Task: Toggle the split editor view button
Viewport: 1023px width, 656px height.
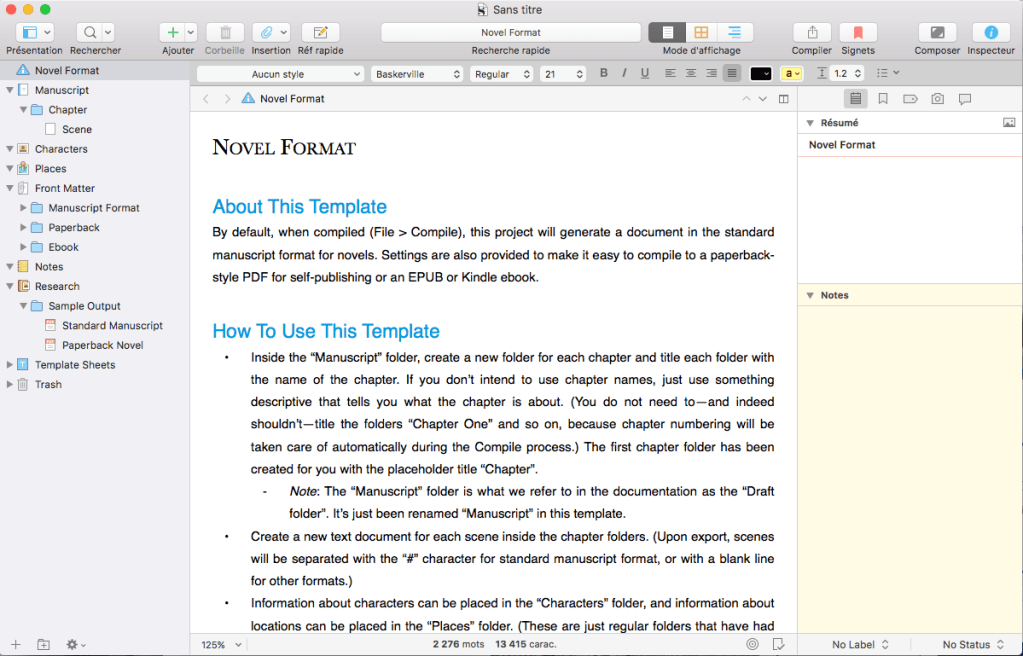Action: click(783, 99)
